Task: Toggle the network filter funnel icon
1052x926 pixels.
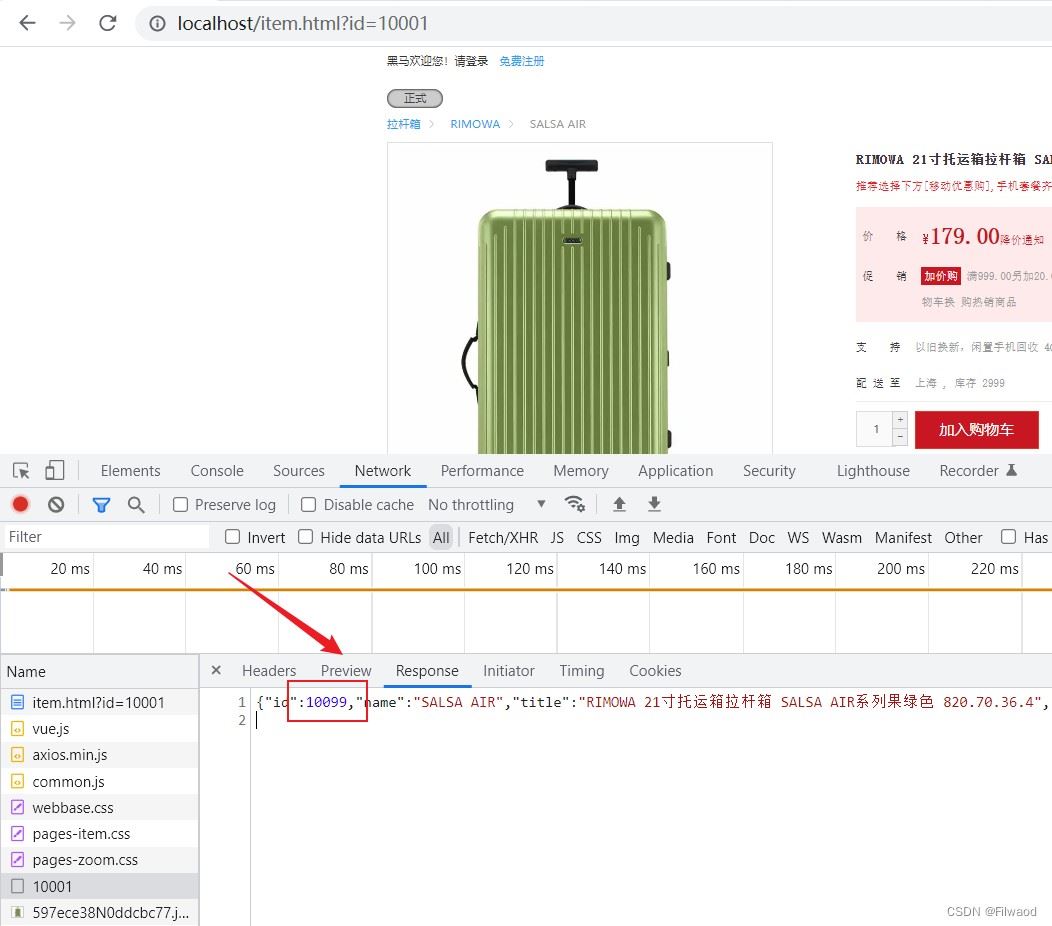Action: (101, 505)
